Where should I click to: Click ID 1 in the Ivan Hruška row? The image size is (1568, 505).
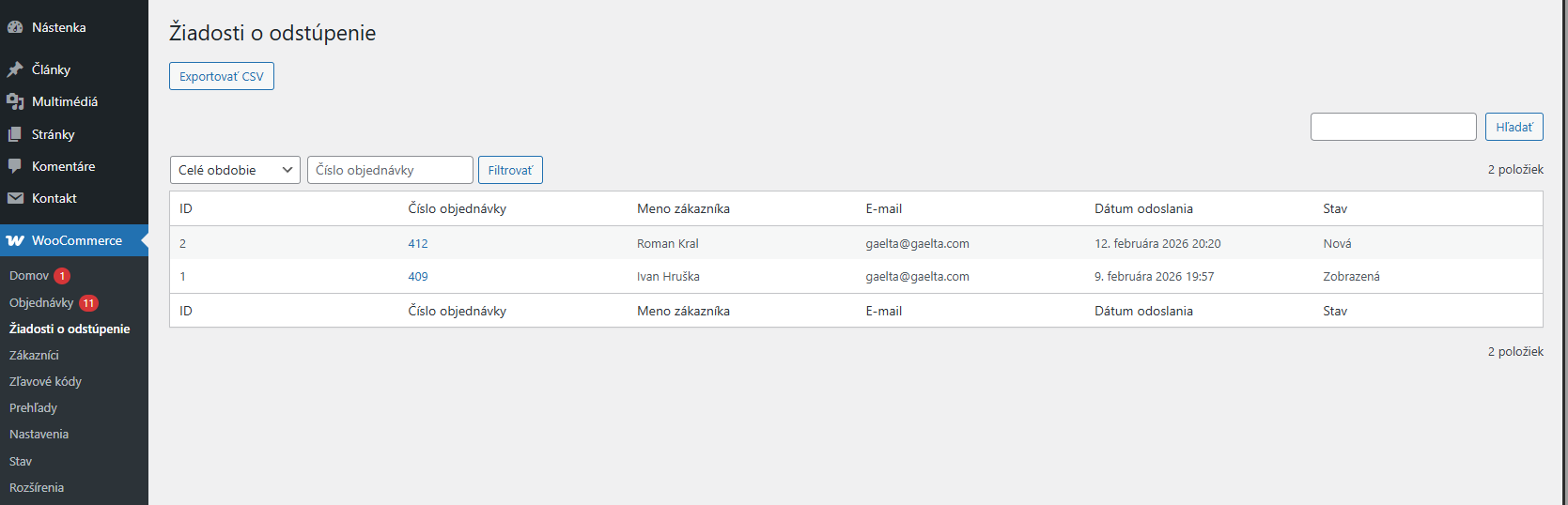click(x=182, y=277)
